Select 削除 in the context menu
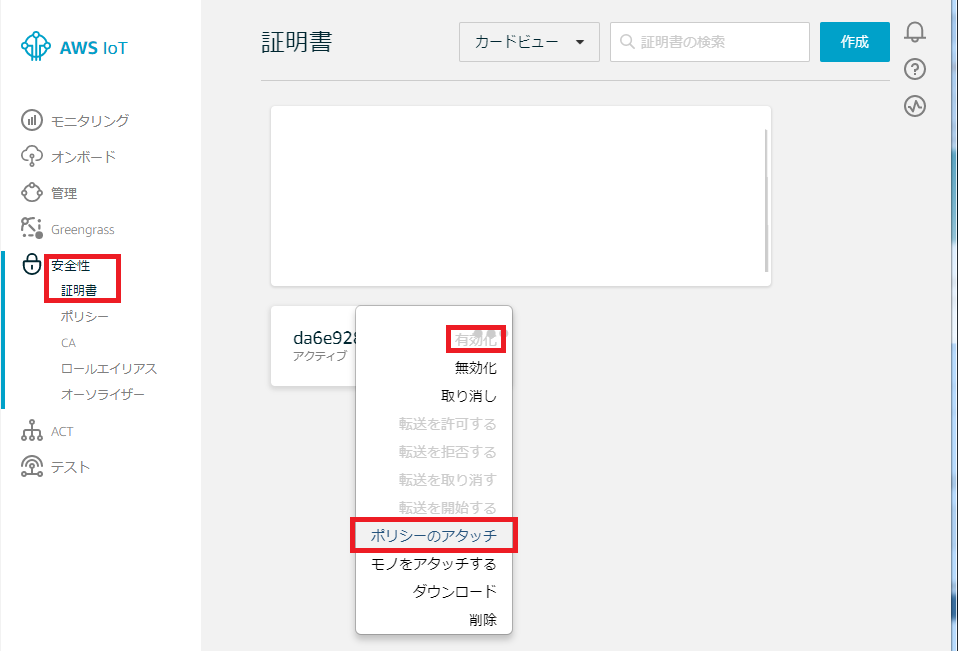 [482, 620]
